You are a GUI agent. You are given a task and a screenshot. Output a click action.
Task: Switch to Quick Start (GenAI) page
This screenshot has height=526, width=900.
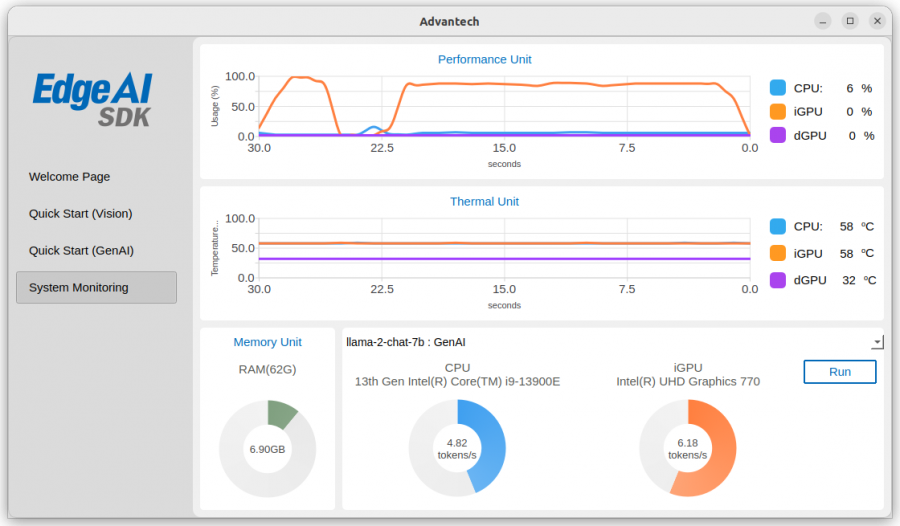[x=82, y=250]
